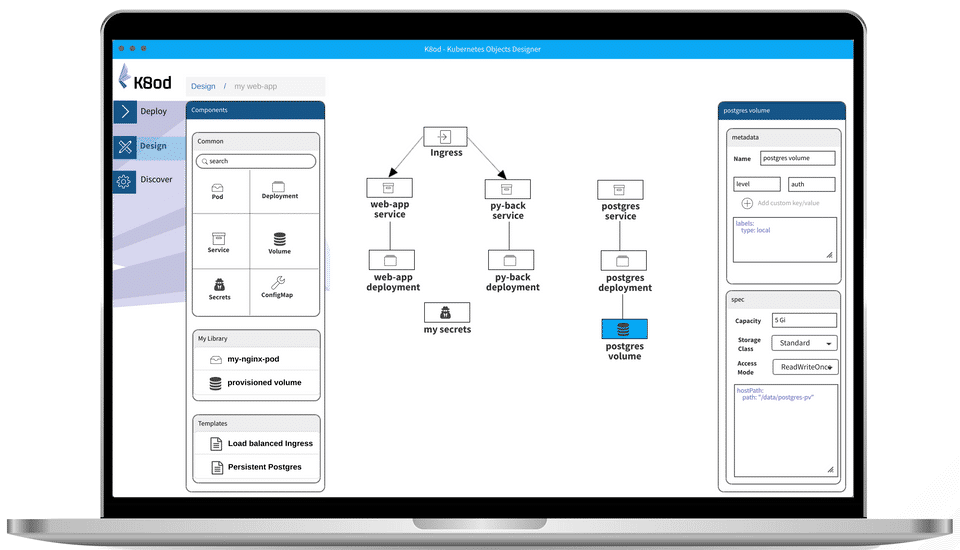Click the Design breadcrumb link
Image resolution: width=960 pixels, height=550 pixels.
(x=203, y=86)
